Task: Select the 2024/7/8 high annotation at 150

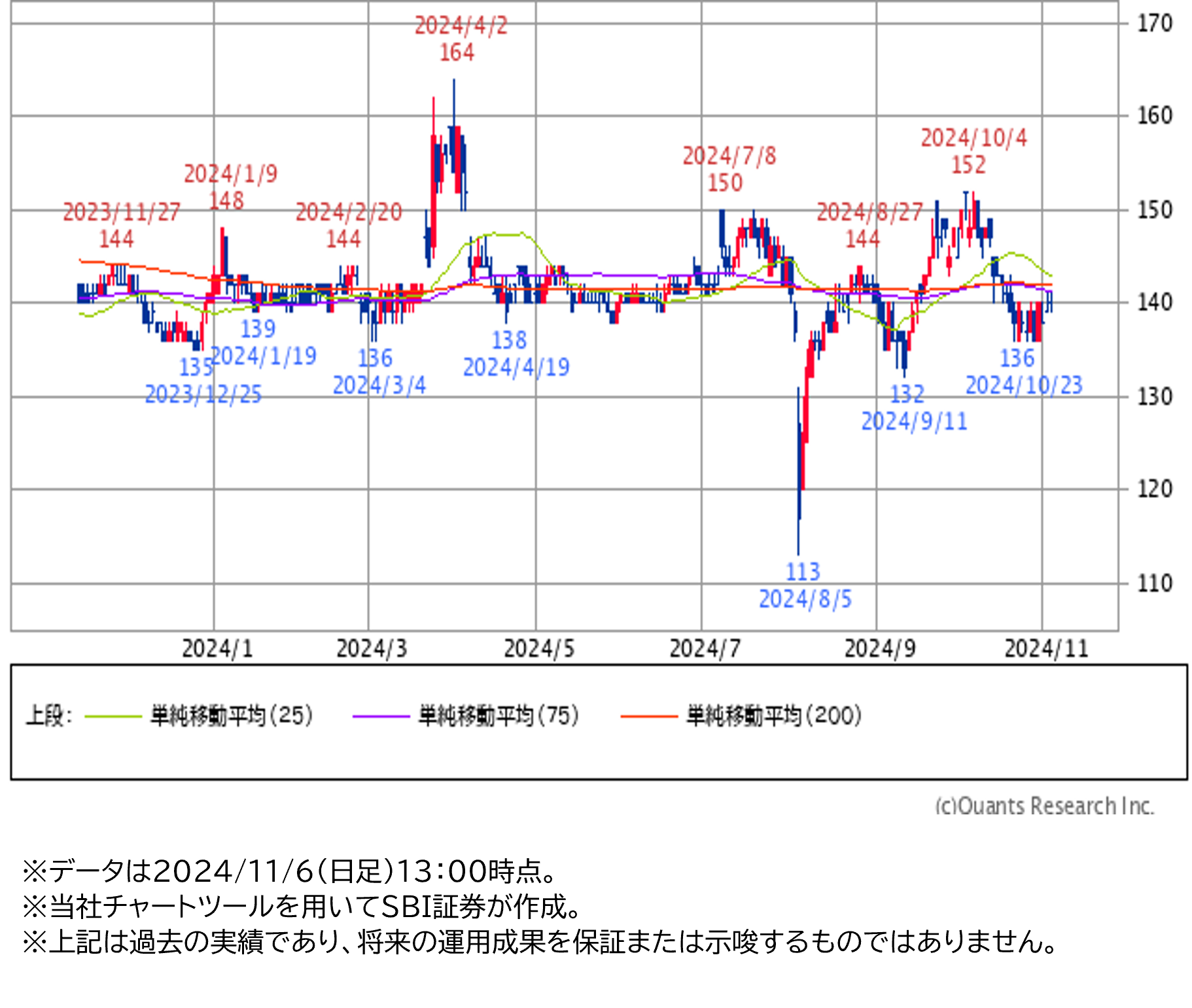Action: tap(729, 169)
